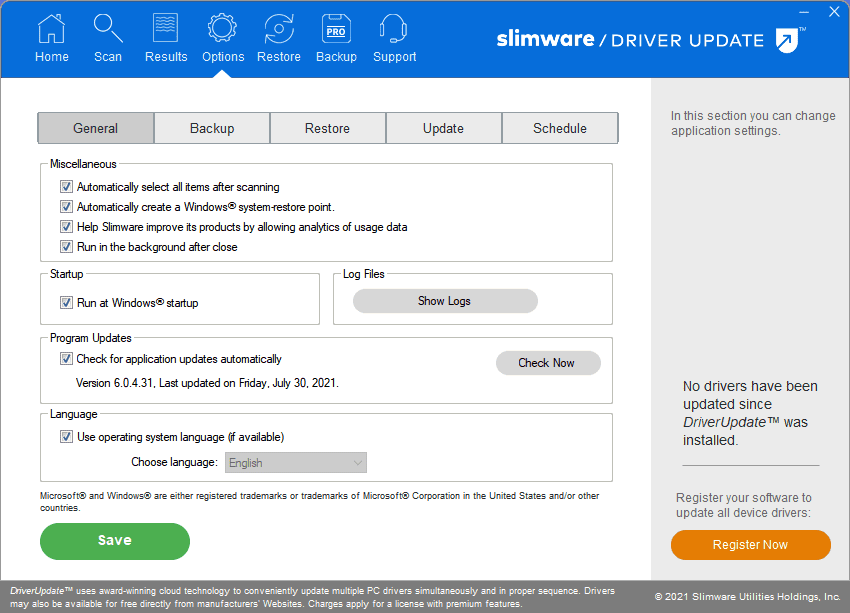850x613 pixels.
Task: Click the orange Register Now button
Action: tap(750, 545)
